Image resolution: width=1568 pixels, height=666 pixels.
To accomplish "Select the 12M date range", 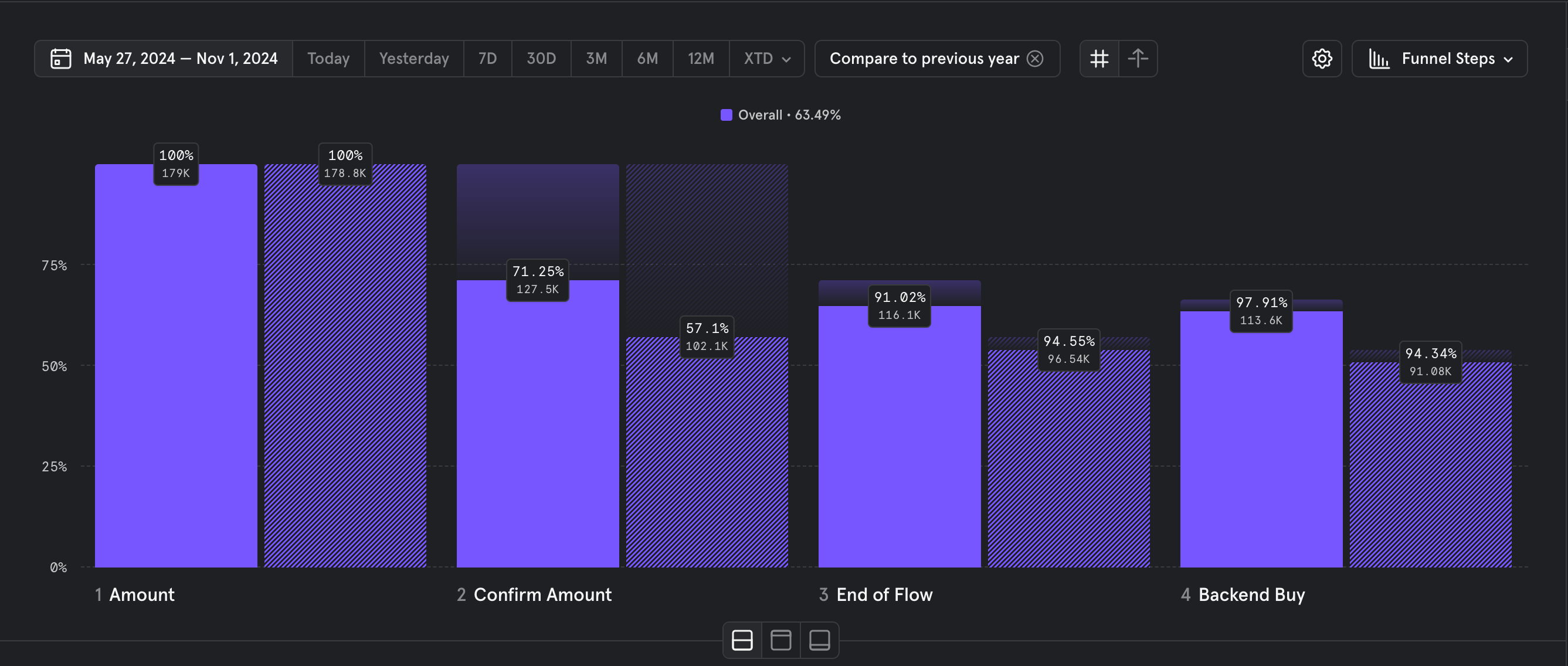I will click(701, 59).
